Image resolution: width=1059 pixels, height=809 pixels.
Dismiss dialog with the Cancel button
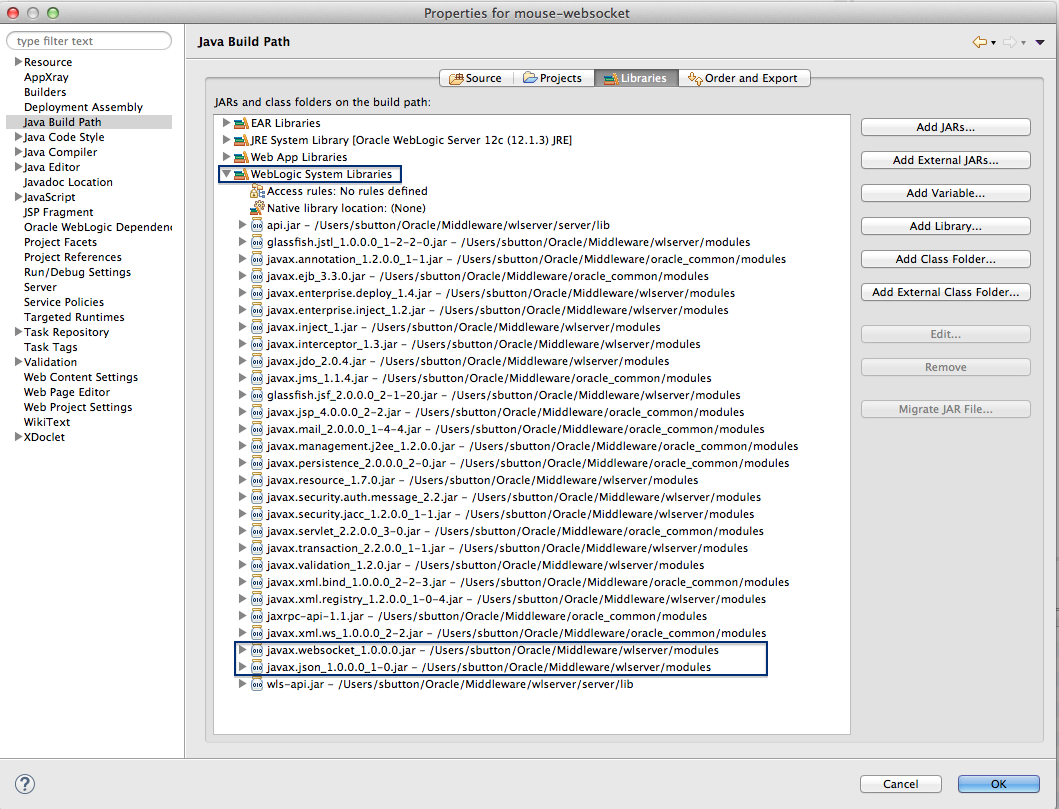pyautogui.click(x=900, y=784)
